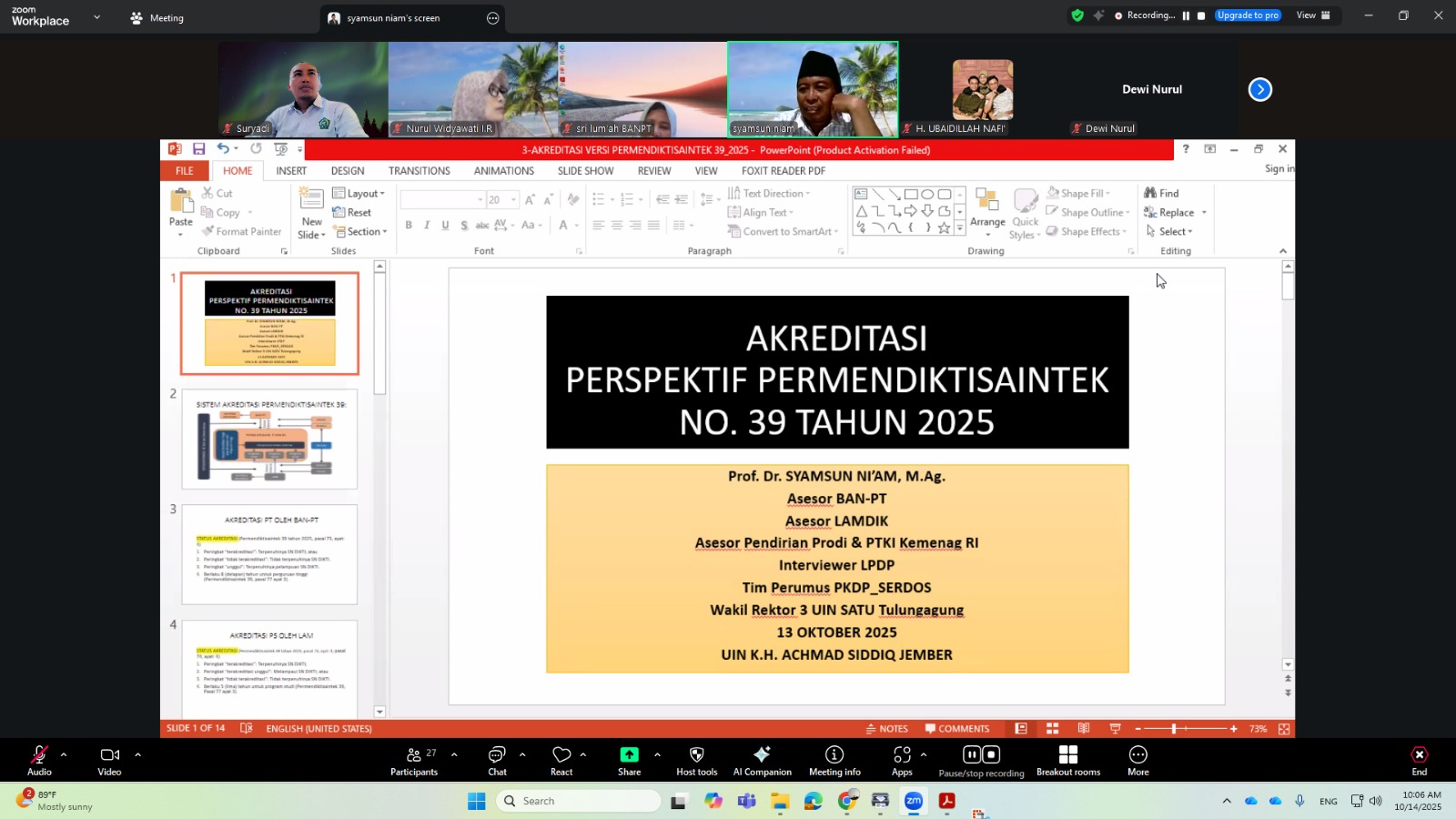Unmute the Audio microphone
Image resolution: width=1456 pixels, height=819 pixels.
[x=39, y=760]
